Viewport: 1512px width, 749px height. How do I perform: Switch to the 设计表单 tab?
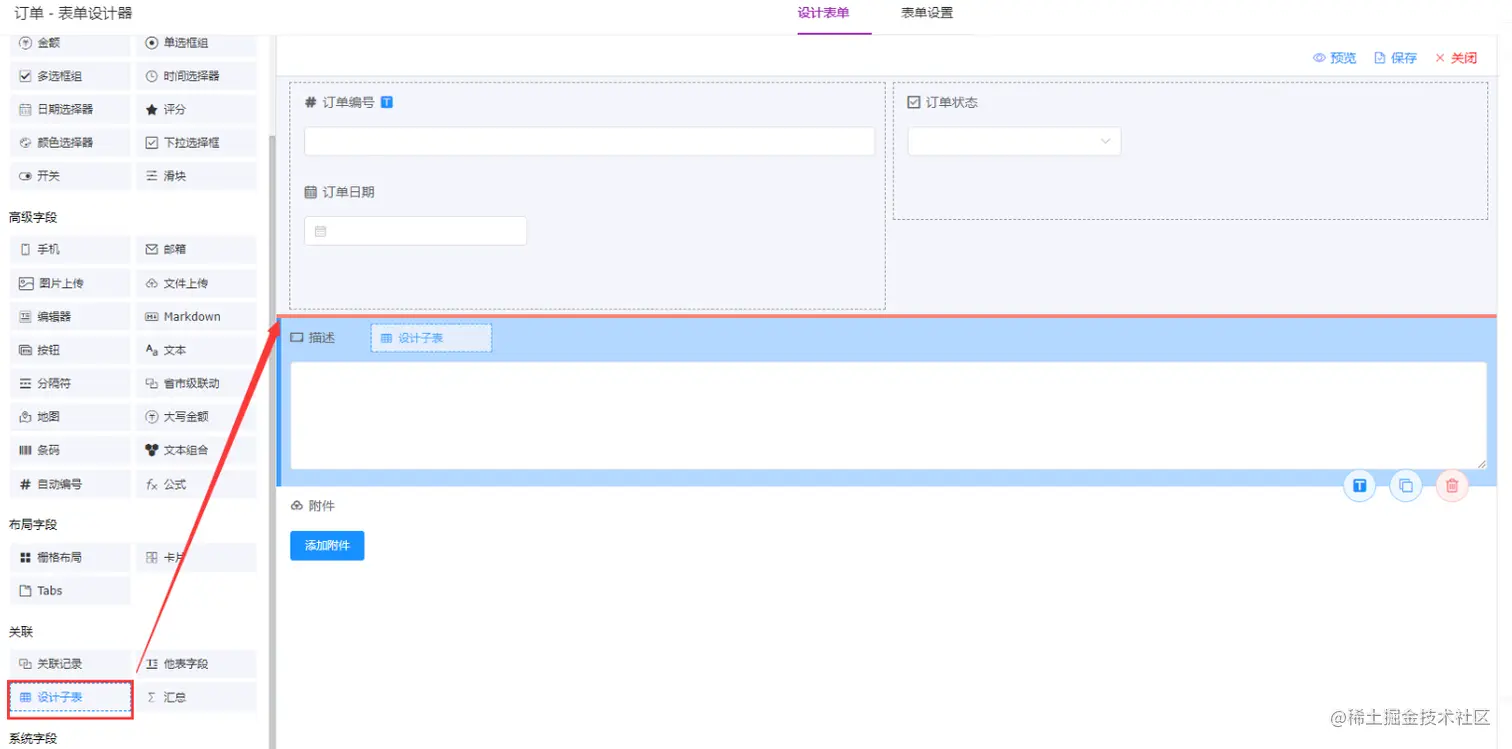823,14
